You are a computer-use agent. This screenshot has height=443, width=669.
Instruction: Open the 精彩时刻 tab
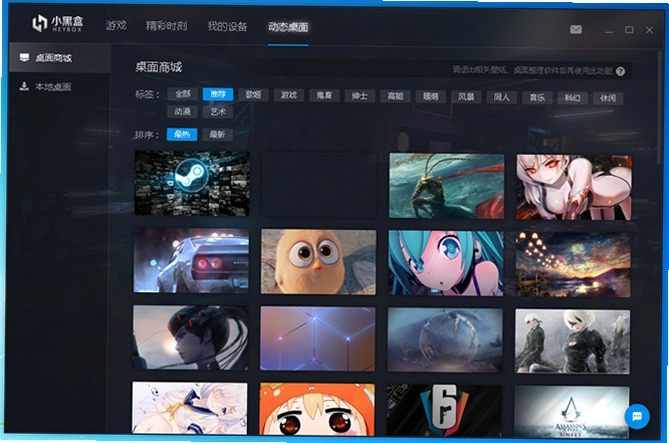tap(166, 26)
